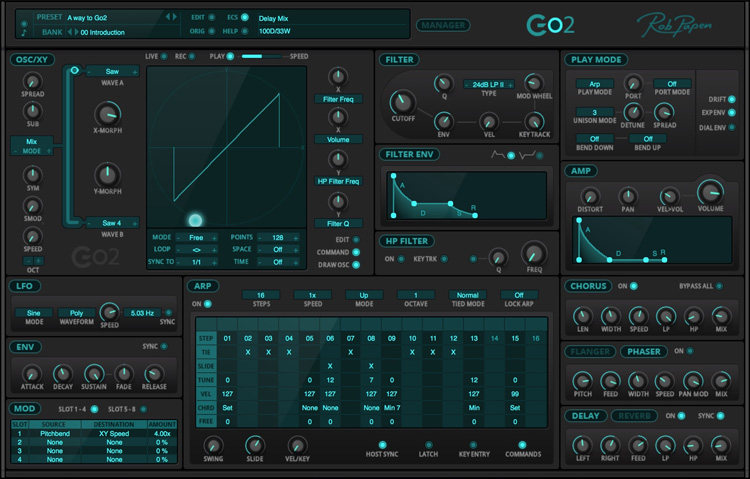Viewport: 750px width, 479px height.
Task: Click the SUB oscillator knob
Action: click(33, 111)
